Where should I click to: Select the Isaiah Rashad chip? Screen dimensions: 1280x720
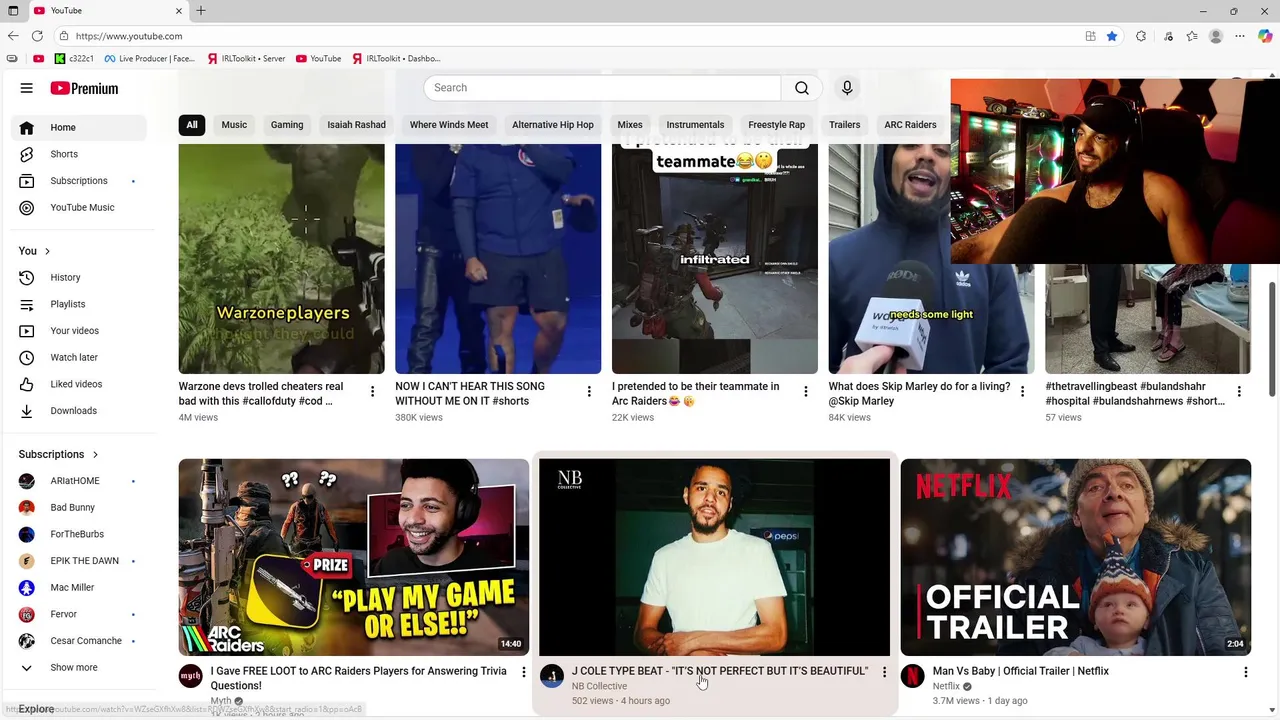point(356,125)
